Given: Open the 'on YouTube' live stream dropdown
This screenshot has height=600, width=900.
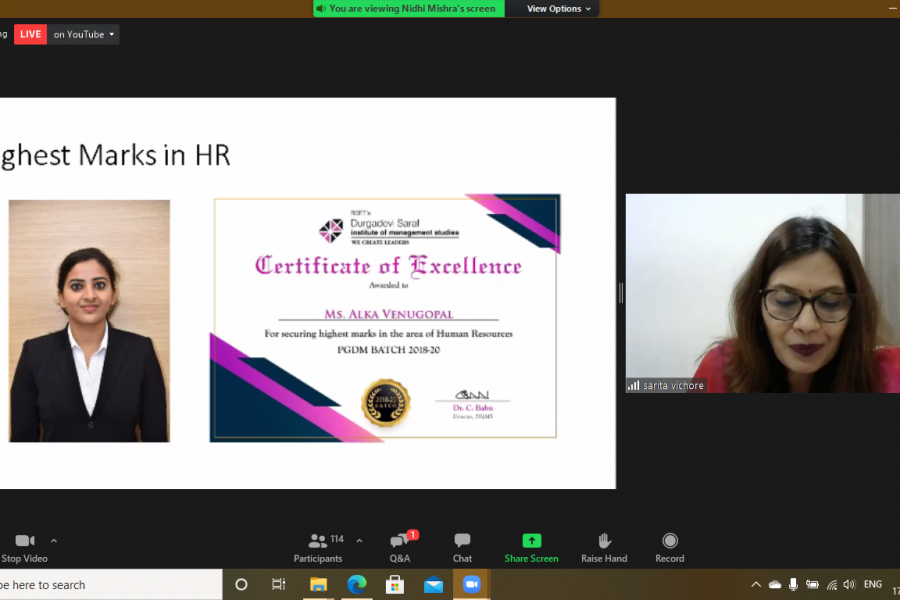Looking at the screenshot, I should tap(84, 34).
